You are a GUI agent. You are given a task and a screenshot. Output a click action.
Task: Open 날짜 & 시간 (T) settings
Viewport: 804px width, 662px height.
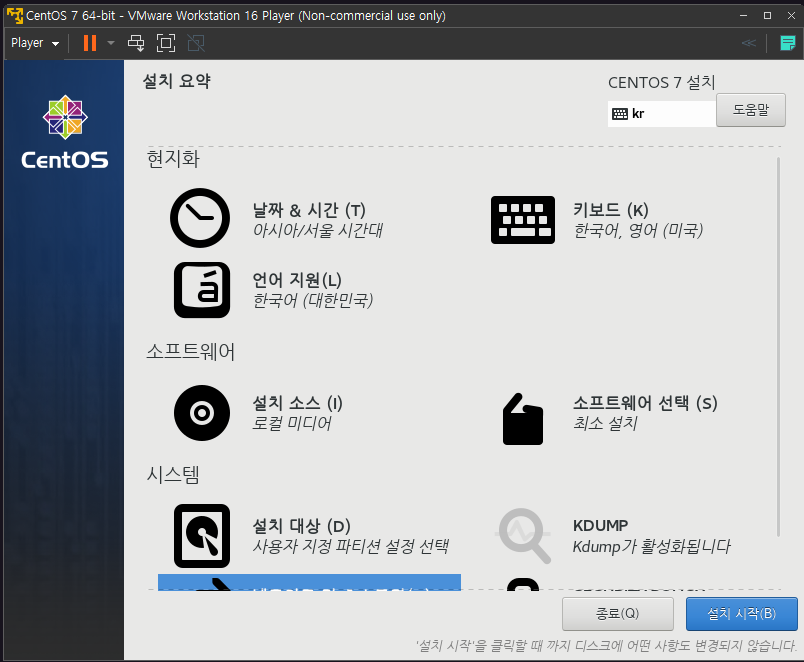pyautogui.click(x=309, y=210)
